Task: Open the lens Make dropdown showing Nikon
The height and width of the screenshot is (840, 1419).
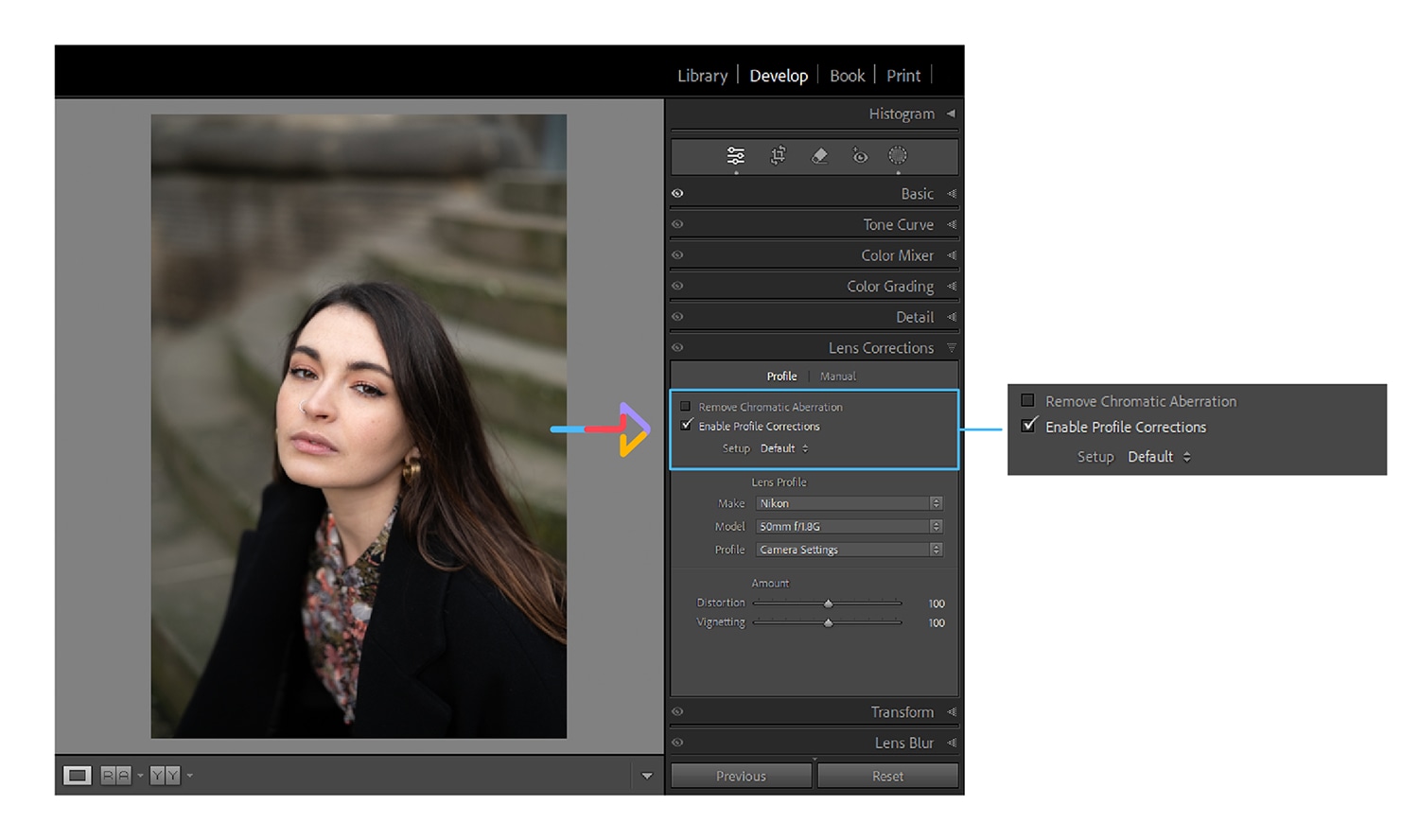Action: 849,503
